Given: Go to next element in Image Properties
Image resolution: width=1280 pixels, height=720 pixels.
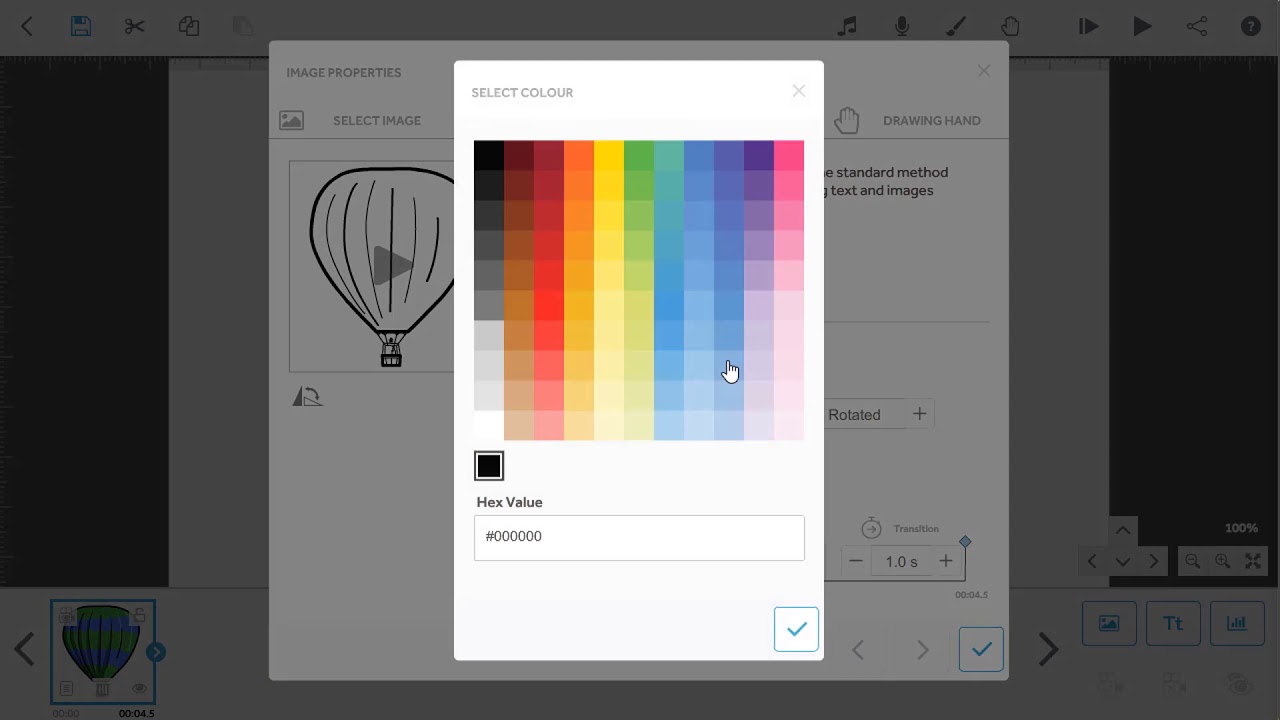Looking at the screenshot, I should click(x=922, y=650).
